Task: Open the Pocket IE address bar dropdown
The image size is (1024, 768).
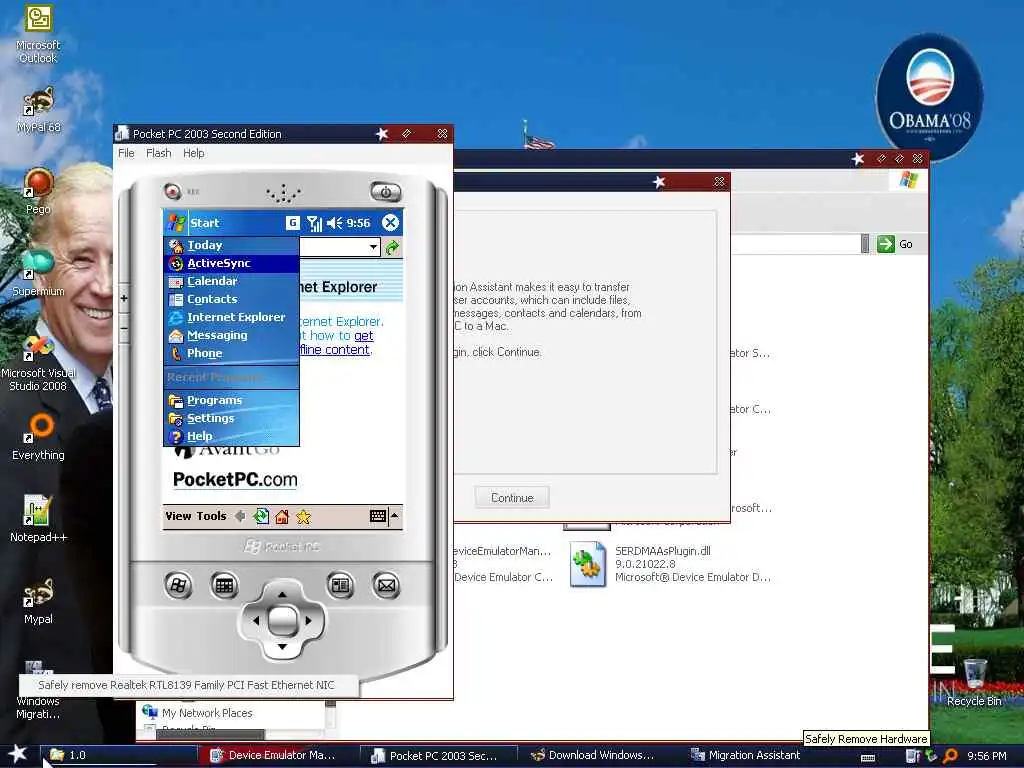Action: tap(374, 247)
